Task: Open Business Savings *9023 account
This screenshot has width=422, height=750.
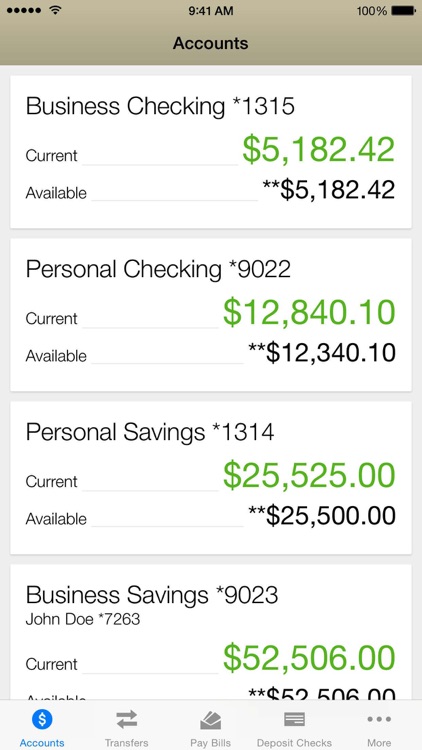Action: coord(211,632)
